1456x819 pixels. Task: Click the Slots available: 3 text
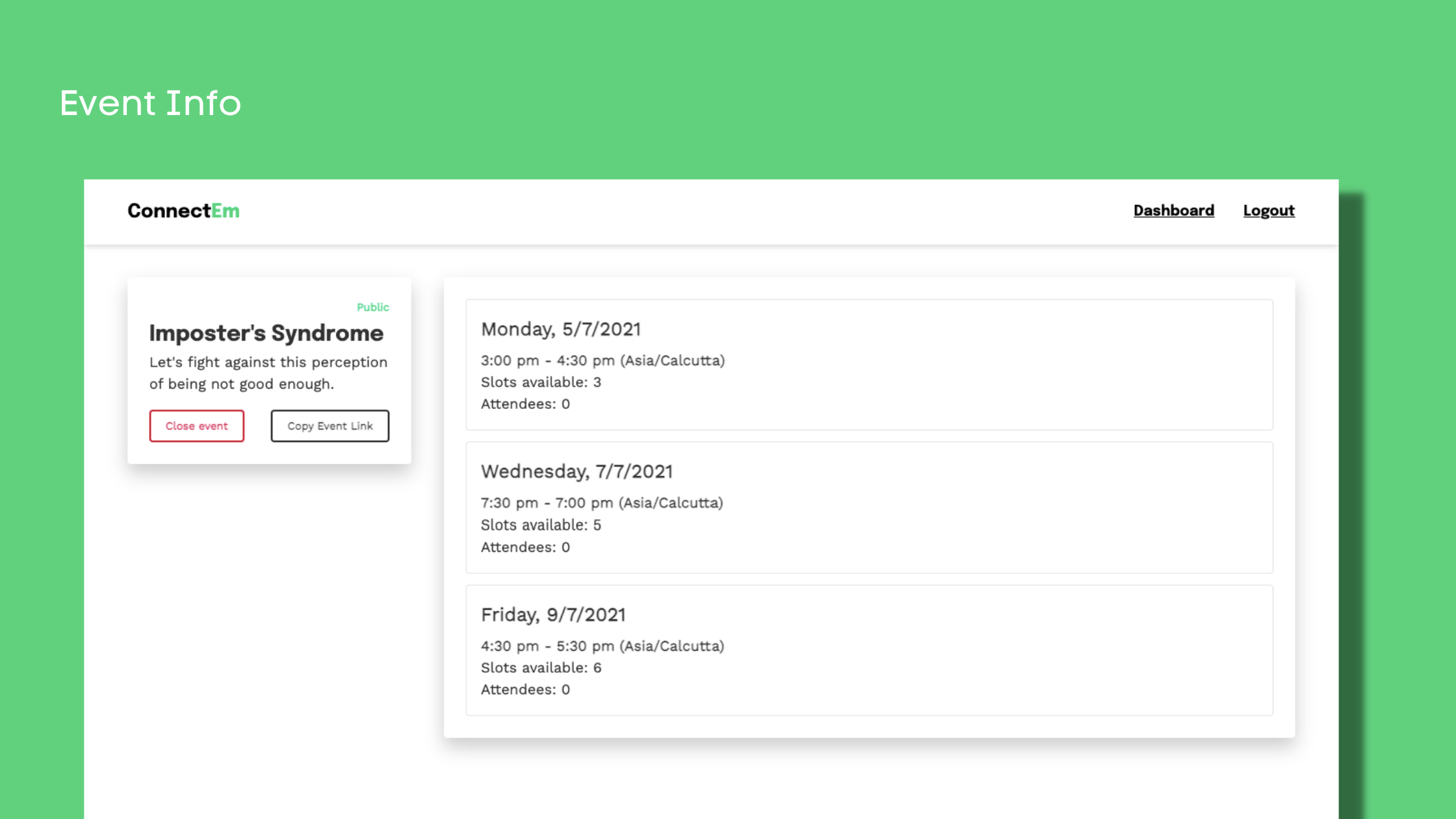[x=541, y=382]
